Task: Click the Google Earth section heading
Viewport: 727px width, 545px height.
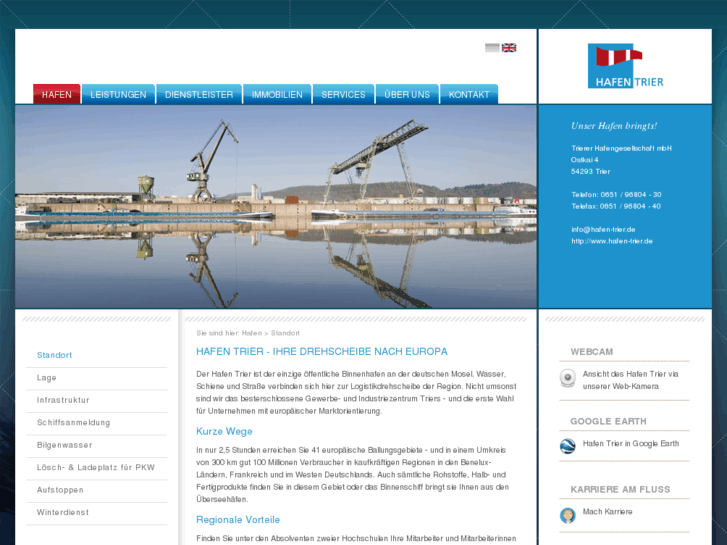Action: tap(608, 421)
